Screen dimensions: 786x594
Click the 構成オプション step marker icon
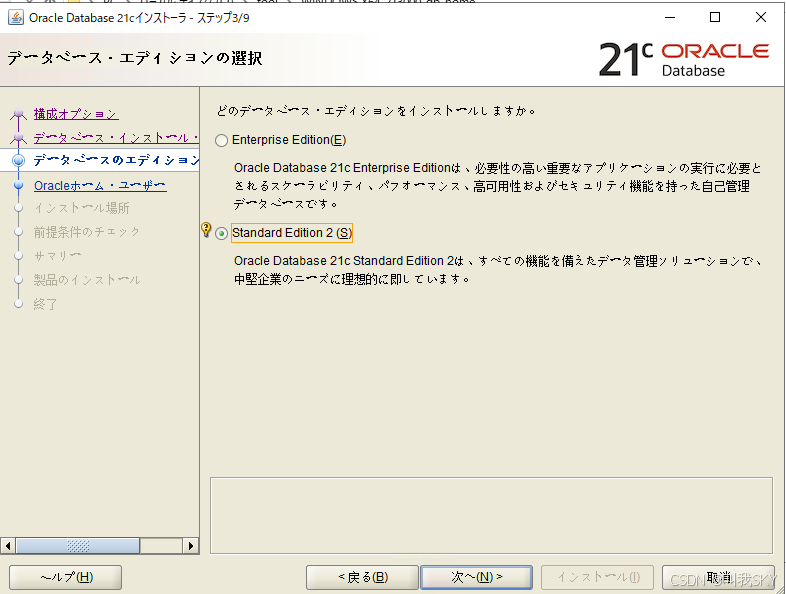point(19,115)
